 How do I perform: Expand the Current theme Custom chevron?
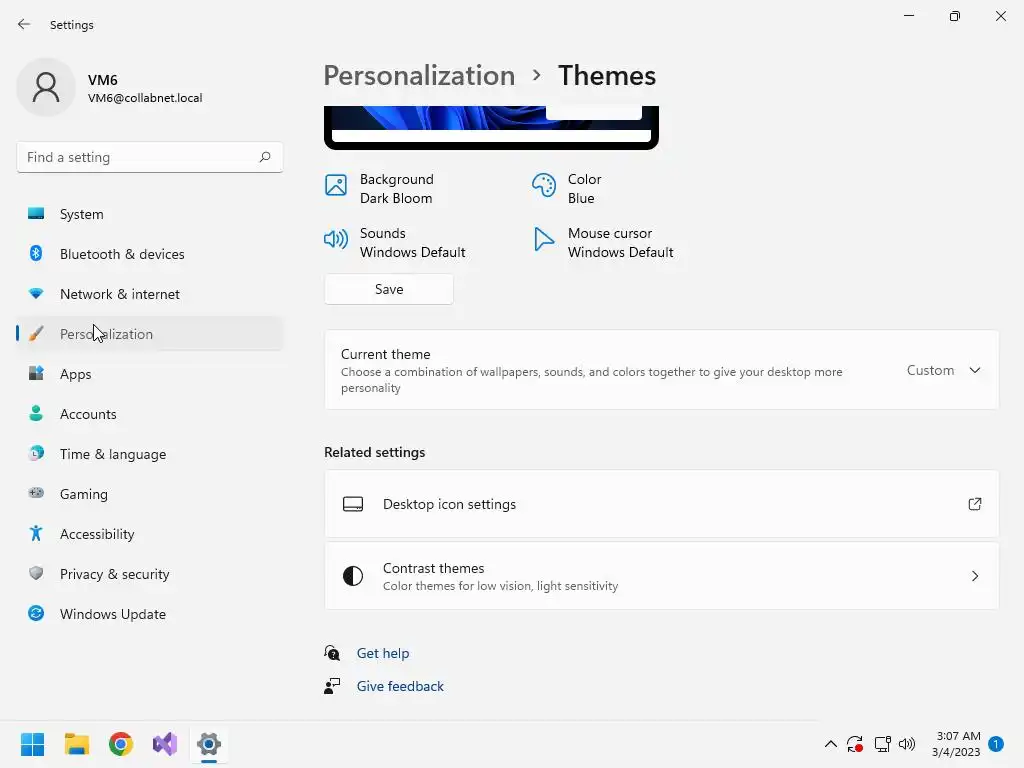tap(974, 370)
